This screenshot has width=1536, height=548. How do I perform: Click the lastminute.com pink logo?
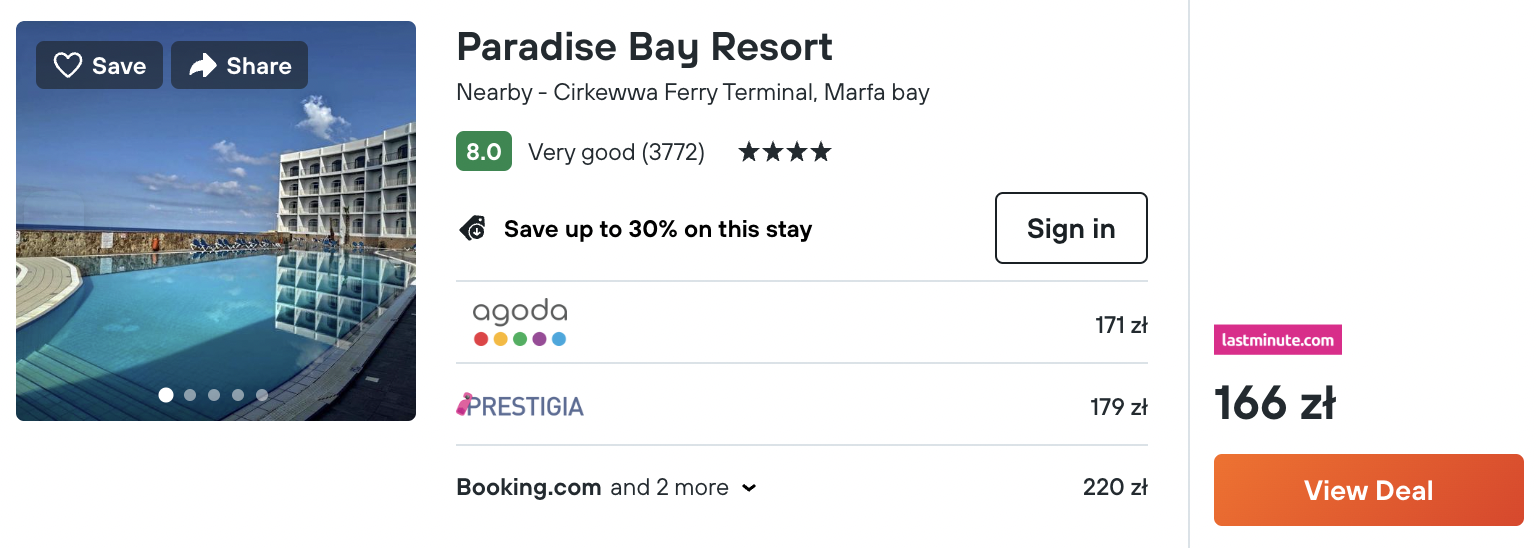tap(1278, 340)
